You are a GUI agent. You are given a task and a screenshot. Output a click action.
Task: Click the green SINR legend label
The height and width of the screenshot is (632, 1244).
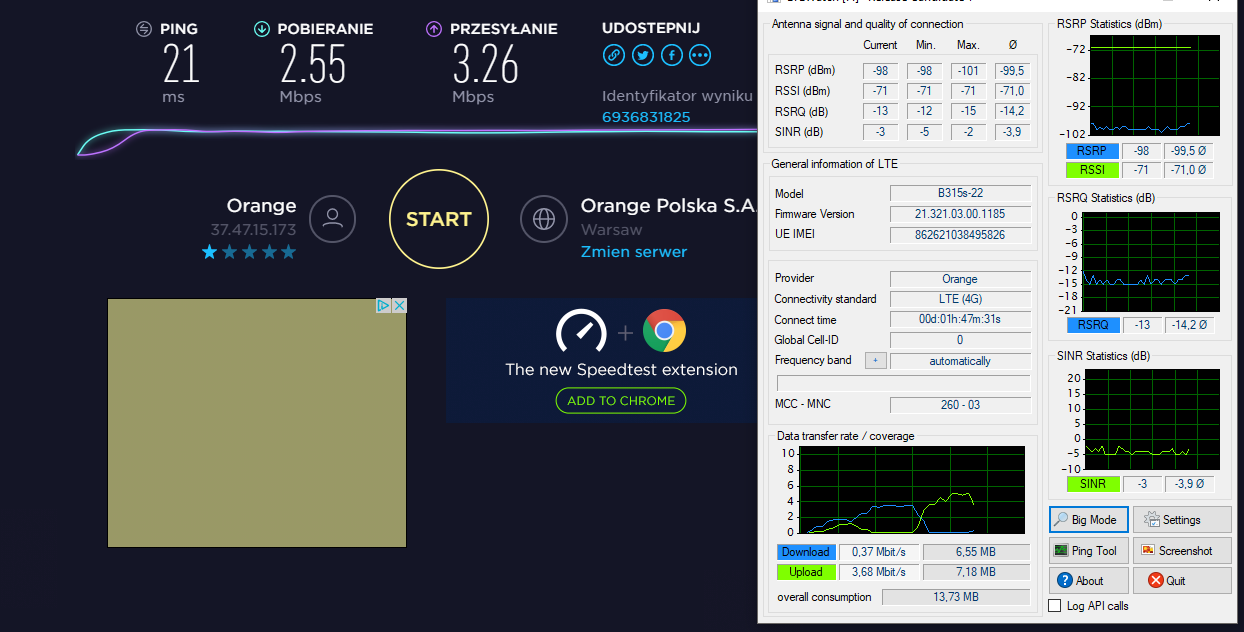click(x=1091, y=484)
